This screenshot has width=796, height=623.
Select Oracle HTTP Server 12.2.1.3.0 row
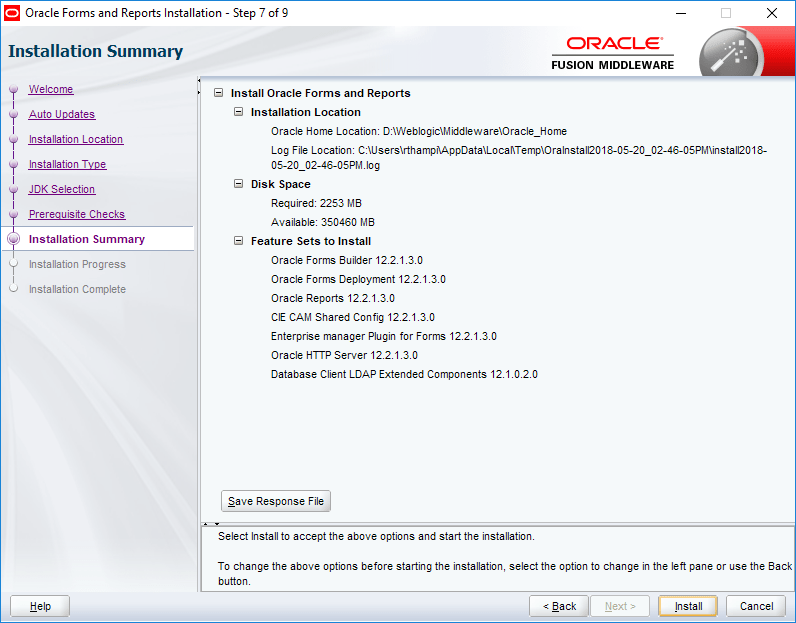tap(344, 355)
